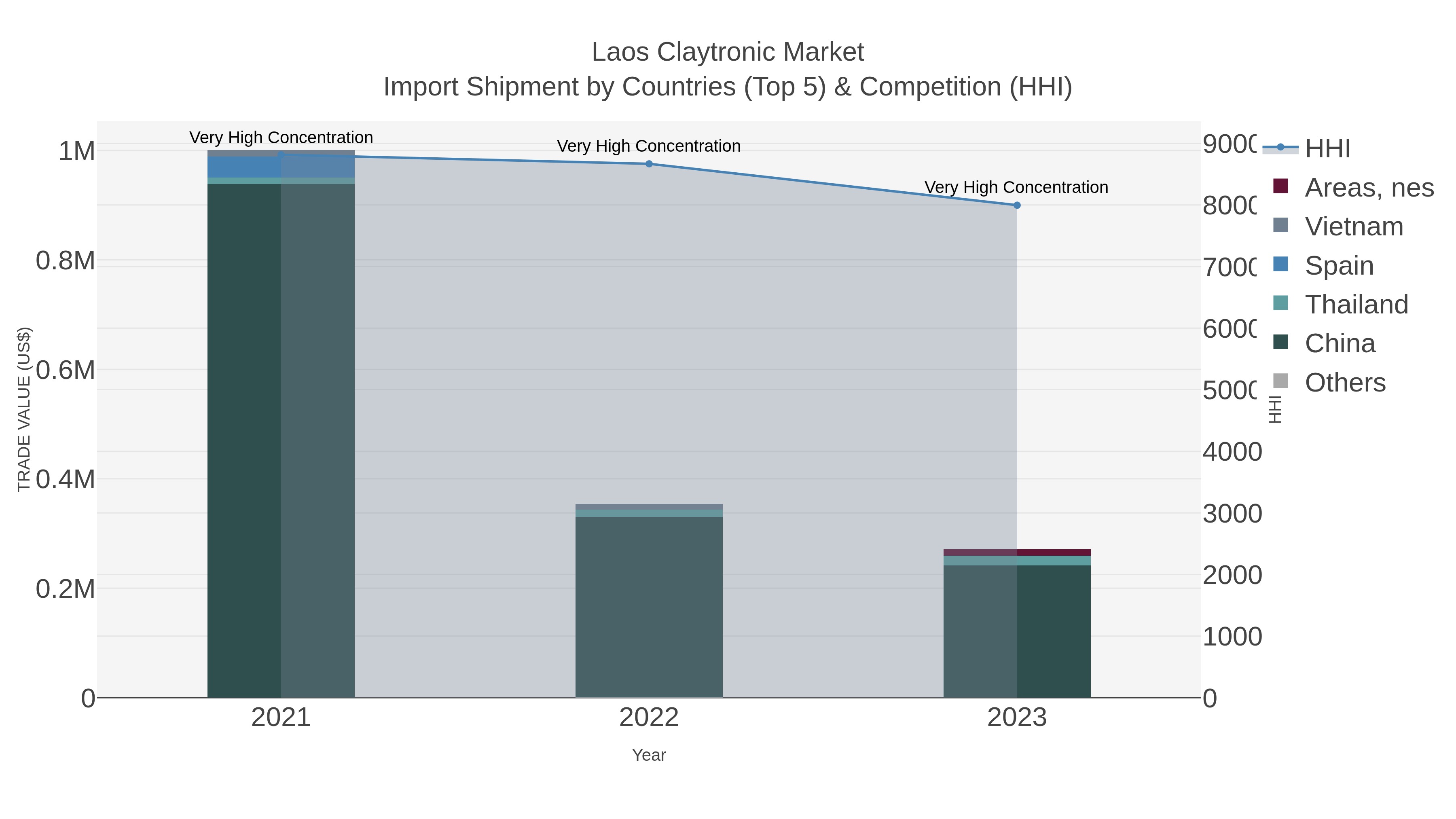Click the Spain bar segment for 2021
Screen dimensions: 1456x819
click(281, 167)
